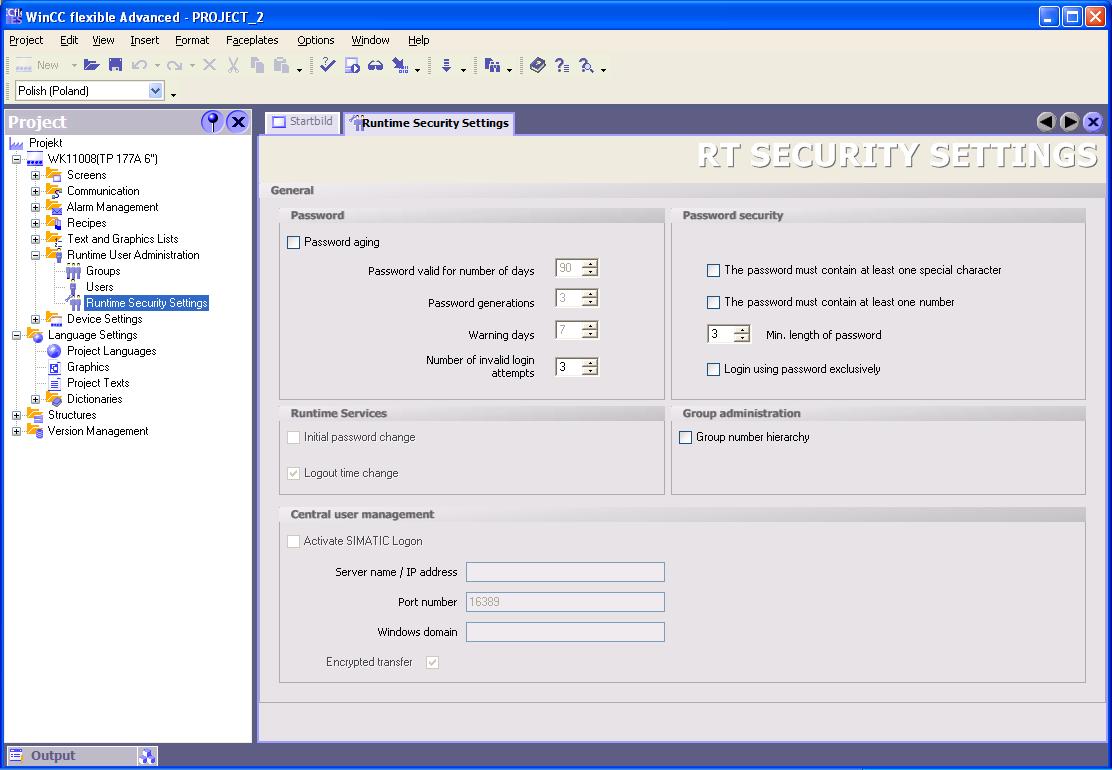Click the Cut scissors icon

tap(233, 65)
